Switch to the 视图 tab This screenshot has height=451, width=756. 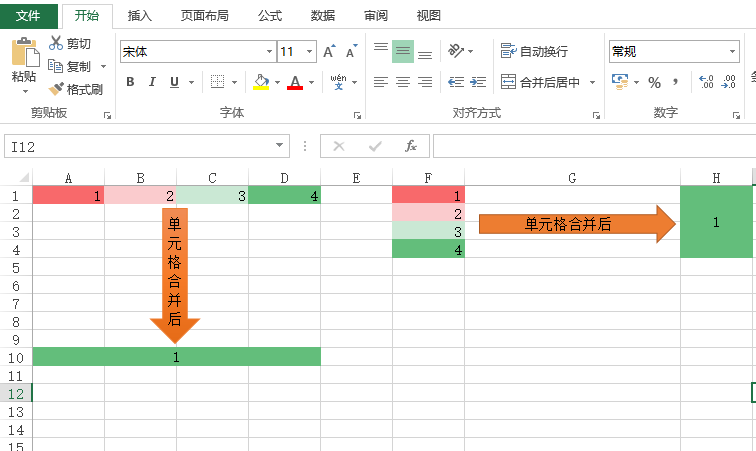click(x=429, y=15)
